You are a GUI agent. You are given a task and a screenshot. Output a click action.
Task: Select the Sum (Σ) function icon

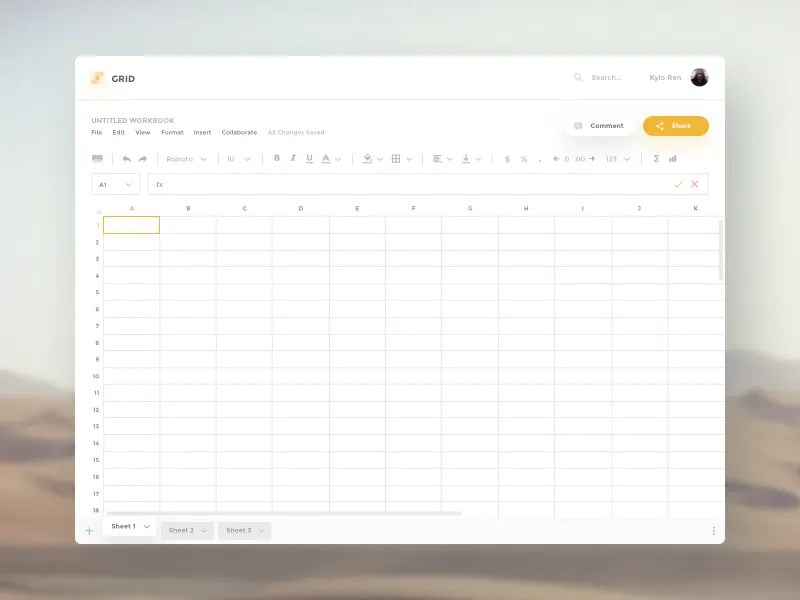point(656,158)
